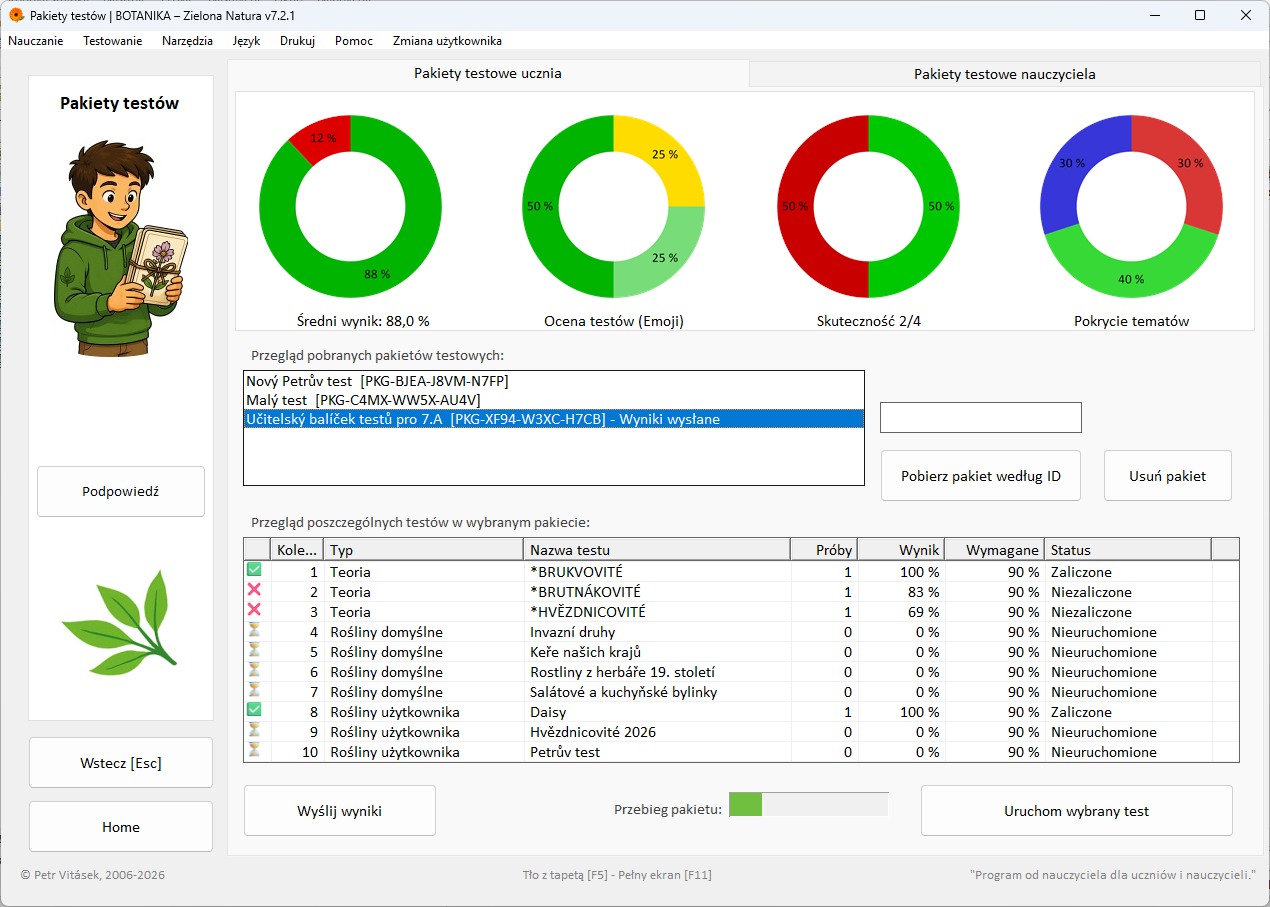Switch to Pakiety testowe nauczyciela tab
This screenshot has height=907, width=1270.
(x=1004, y=74)
